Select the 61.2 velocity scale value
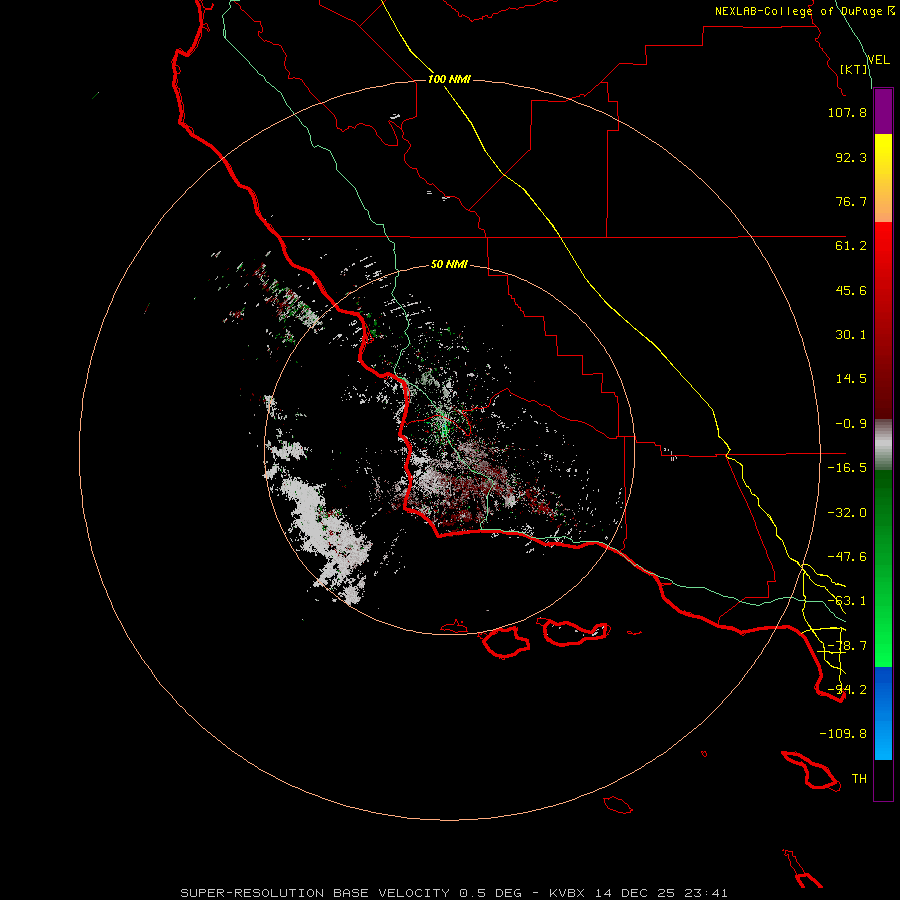900x900 pixels. click(x=851, y=246)
